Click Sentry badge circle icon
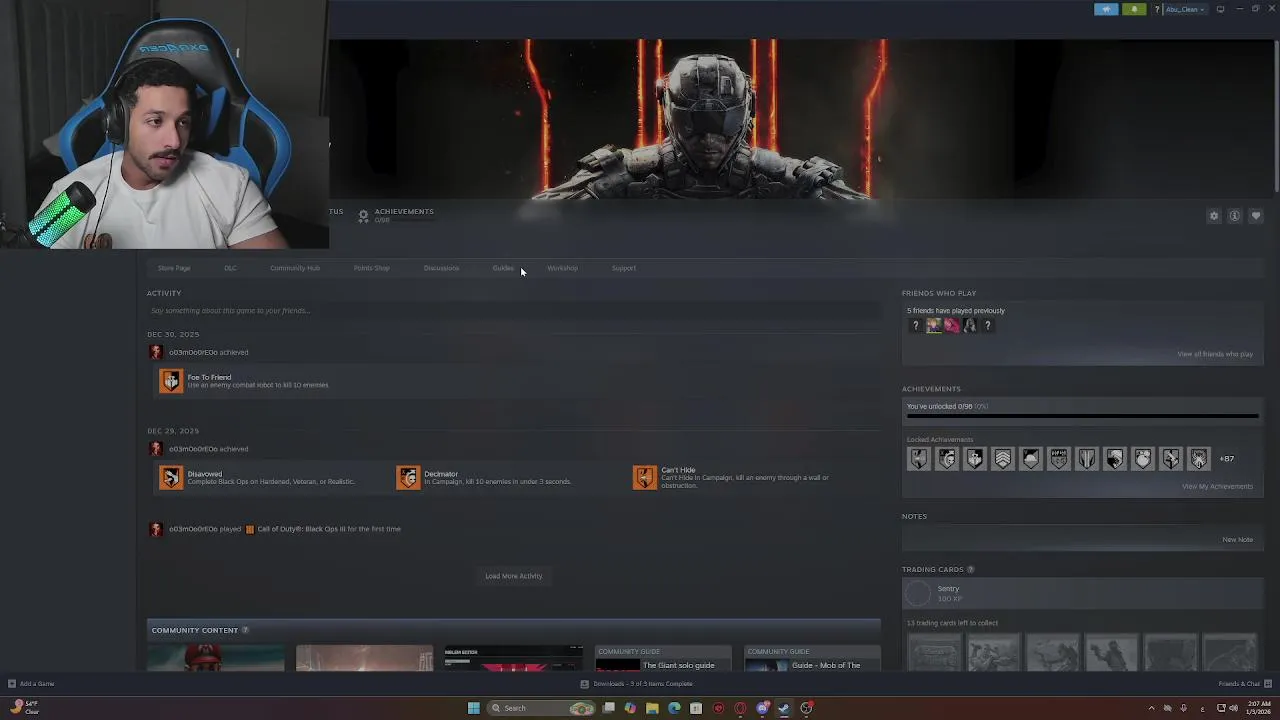This screenshot has width=1280, height=720. [918, 593]
